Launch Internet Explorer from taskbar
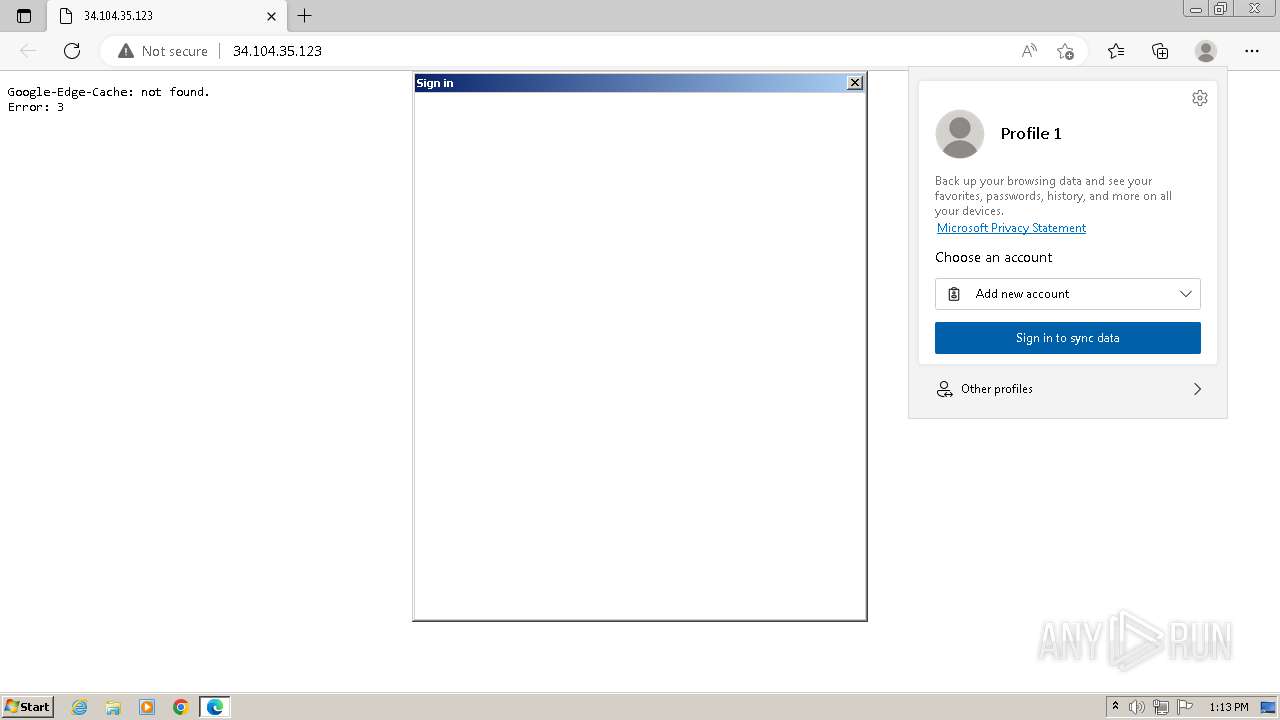1280x720 pixels. click(80, 707)
